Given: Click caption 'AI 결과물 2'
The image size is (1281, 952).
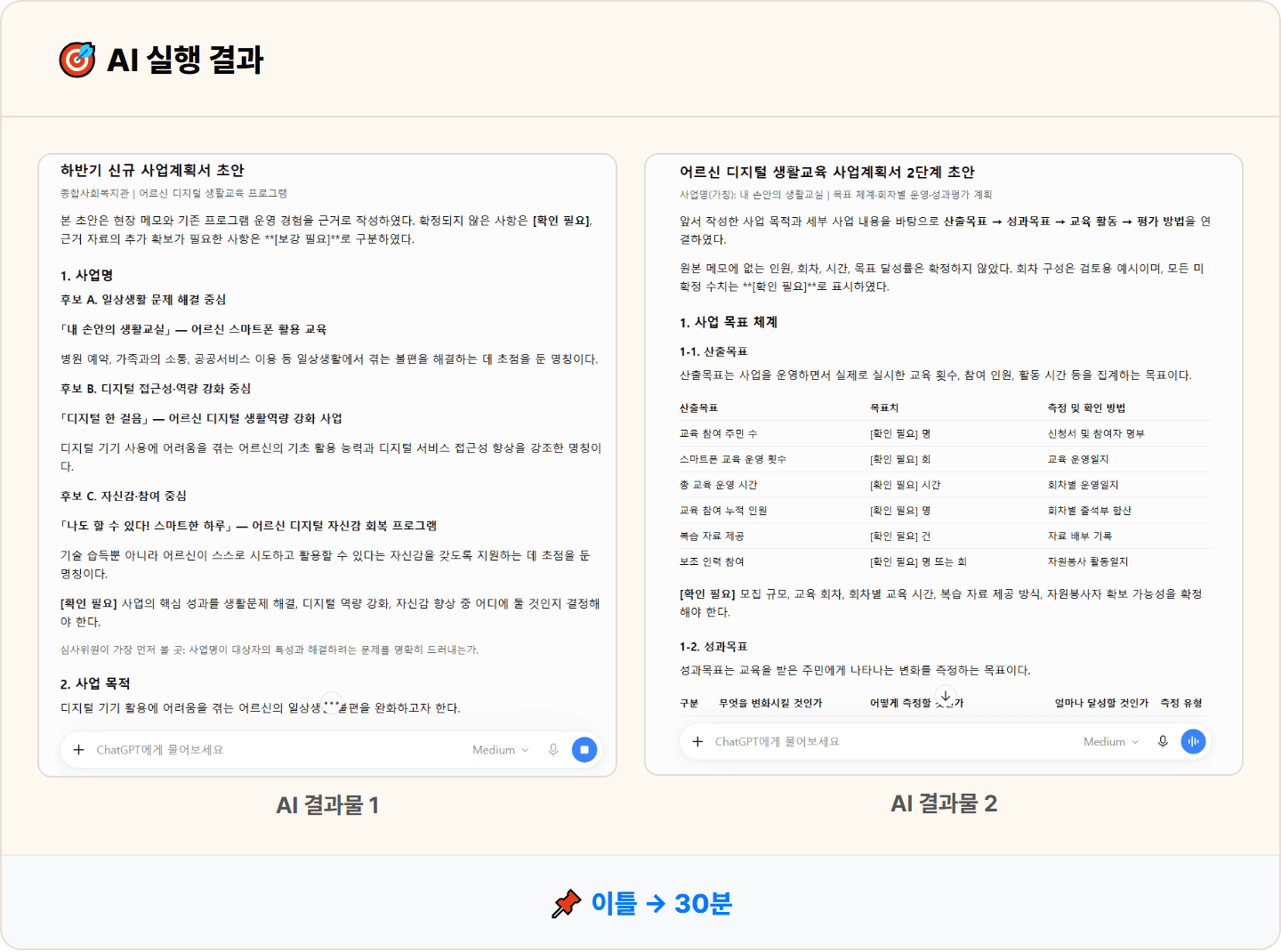Looking at the screenshot, I should pyautogui.click(x=944, y=803).
